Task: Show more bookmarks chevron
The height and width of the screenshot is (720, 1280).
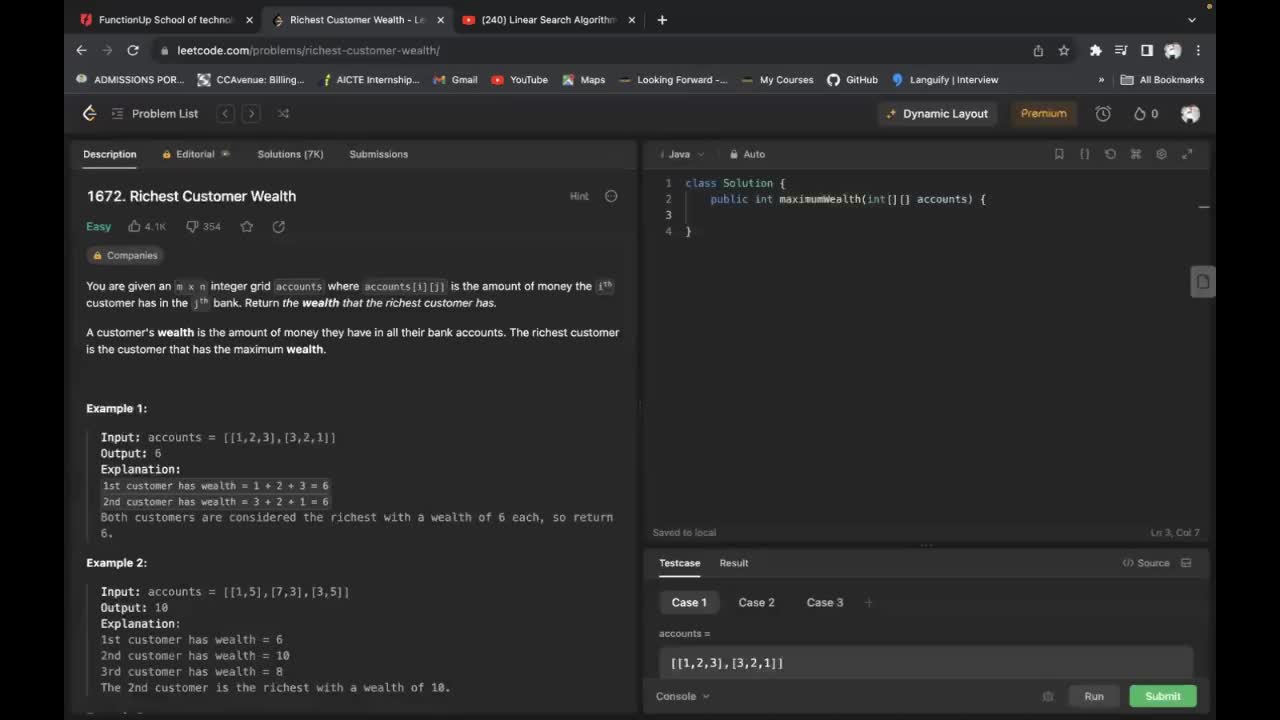Action: tap(1101, 80)
